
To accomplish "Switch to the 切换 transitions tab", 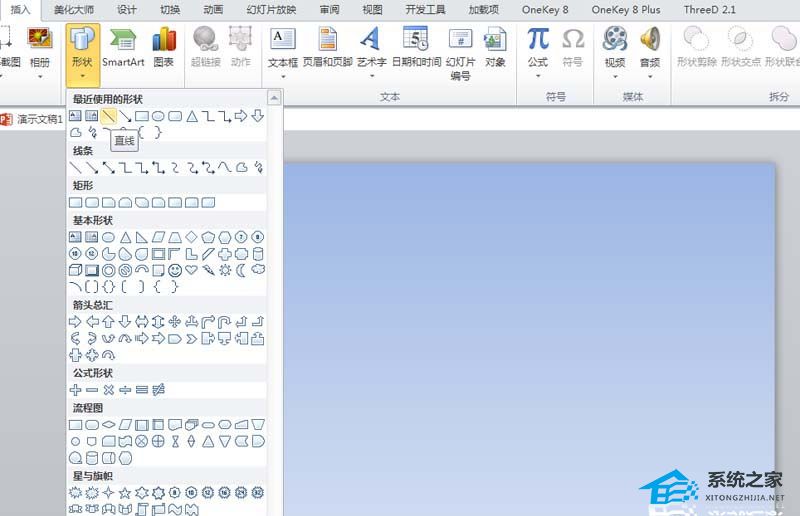I will pyautogui.click(x=170, y=10).
